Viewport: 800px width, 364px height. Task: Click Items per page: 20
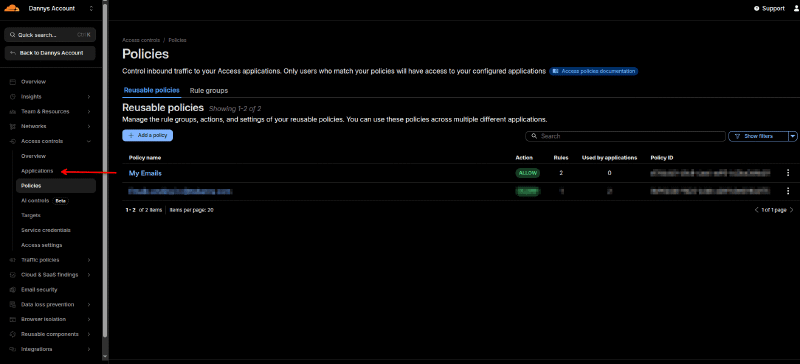click(191, 210)
